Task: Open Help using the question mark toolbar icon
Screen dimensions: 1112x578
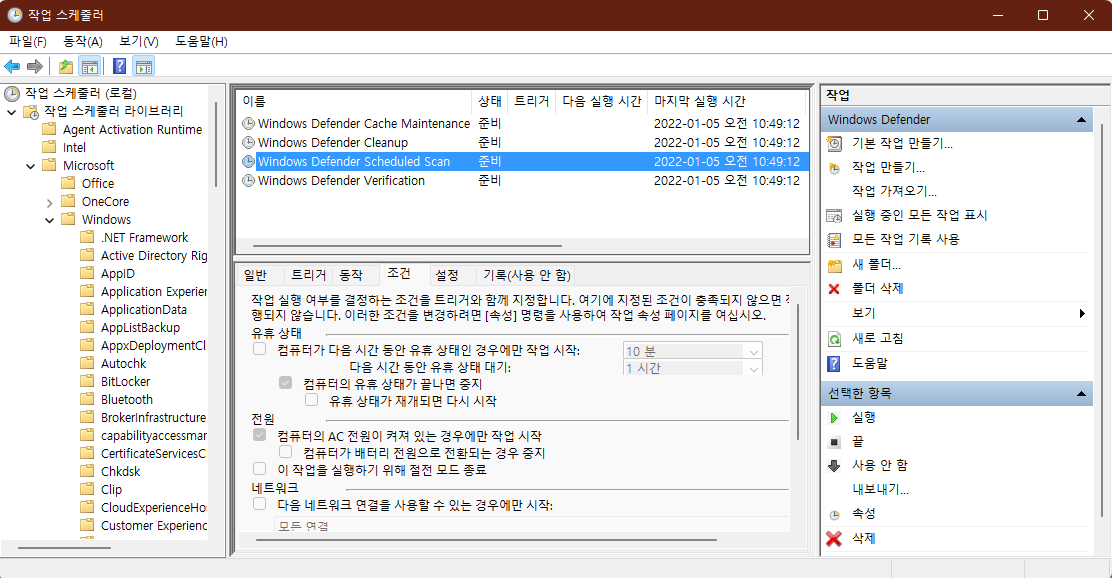Action: pos(118,67)
